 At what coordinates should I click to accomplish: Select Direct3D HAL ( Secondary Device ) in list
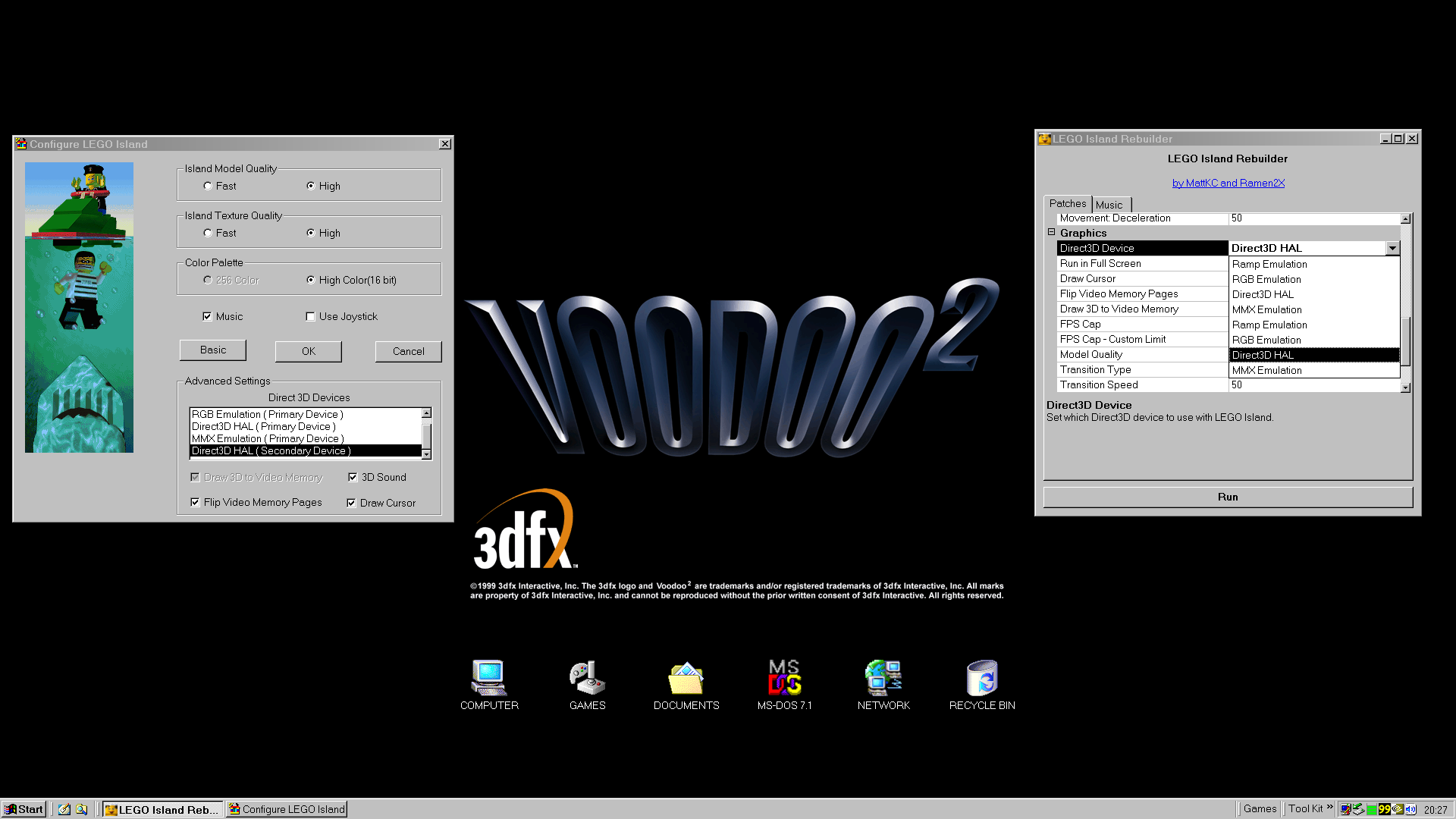[x=306, y=450]
